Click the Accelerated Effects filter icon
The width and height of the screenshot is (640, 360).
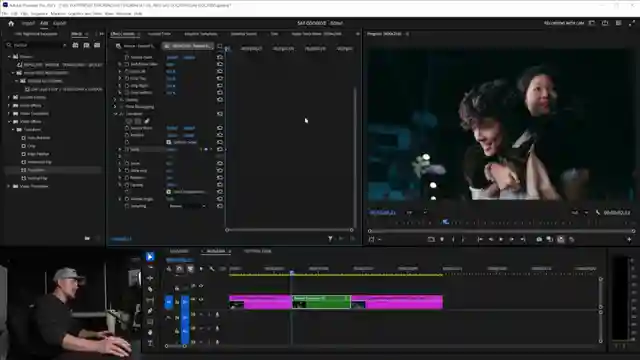(x=76, y=45)
